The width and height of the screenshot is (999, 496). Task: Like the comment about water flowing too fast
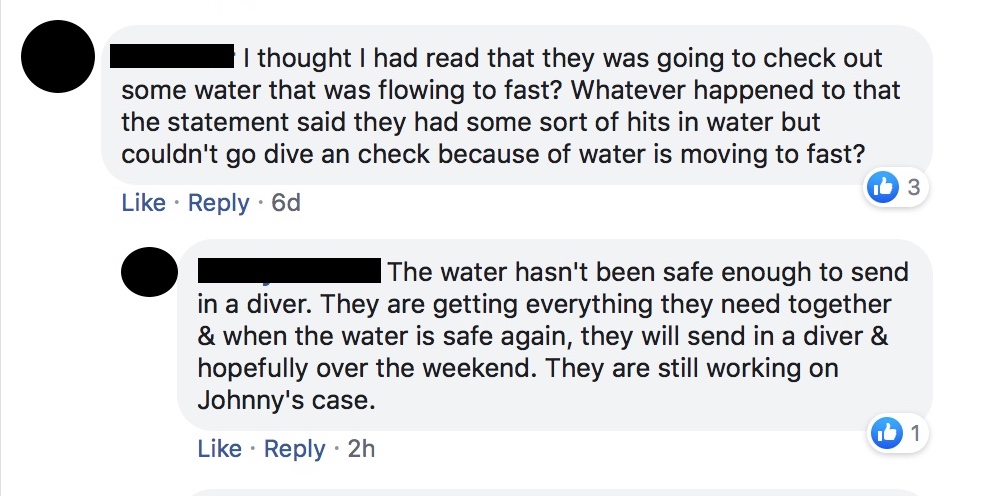143,203
